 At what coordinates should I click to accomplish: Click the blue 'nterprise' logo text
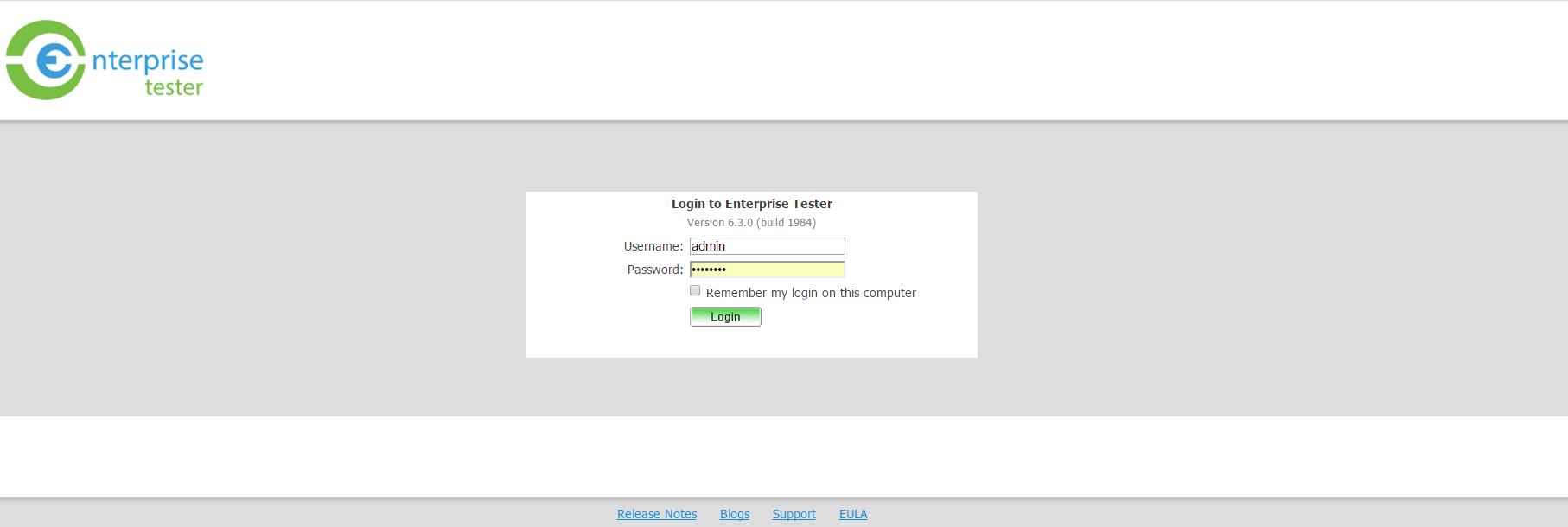148,60
